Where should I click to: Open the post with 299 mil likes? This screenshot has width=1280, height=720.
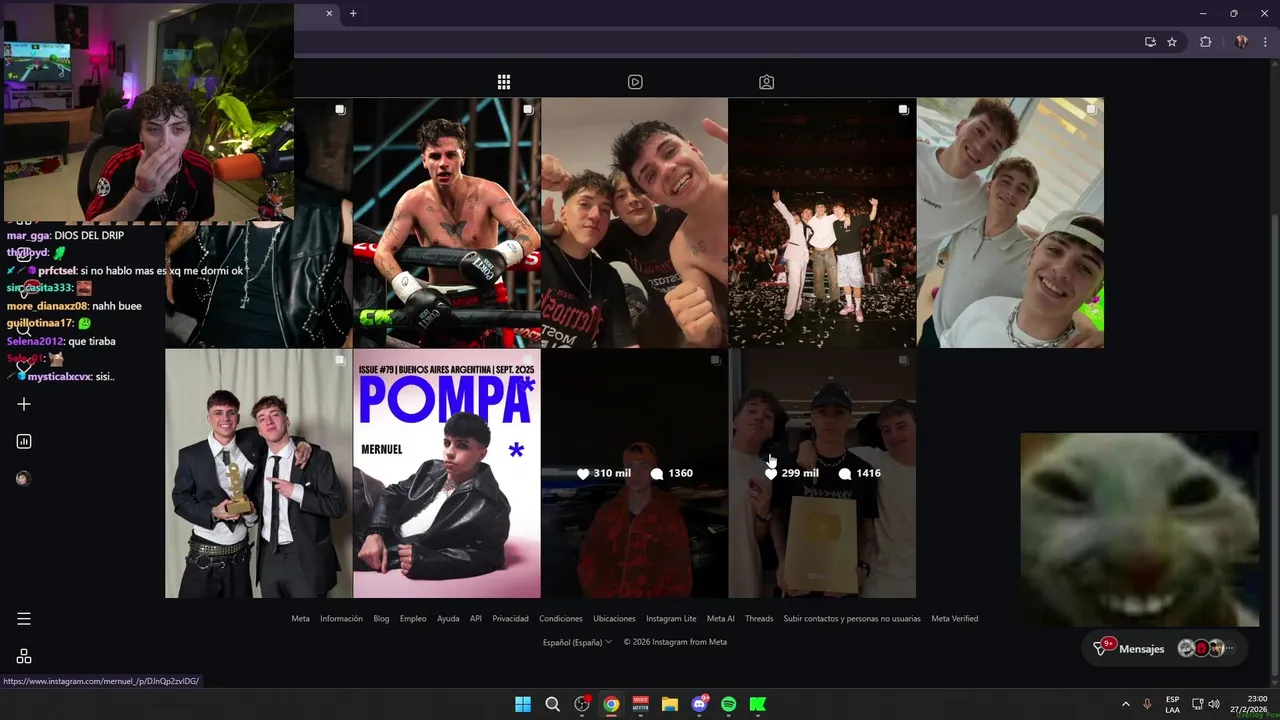coord(822,473)
